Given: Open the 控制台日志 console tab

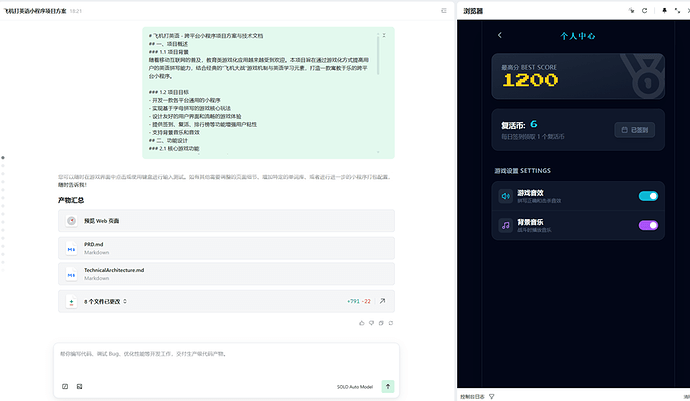Looking at the screenshot, I should click(x=472, y=396).
